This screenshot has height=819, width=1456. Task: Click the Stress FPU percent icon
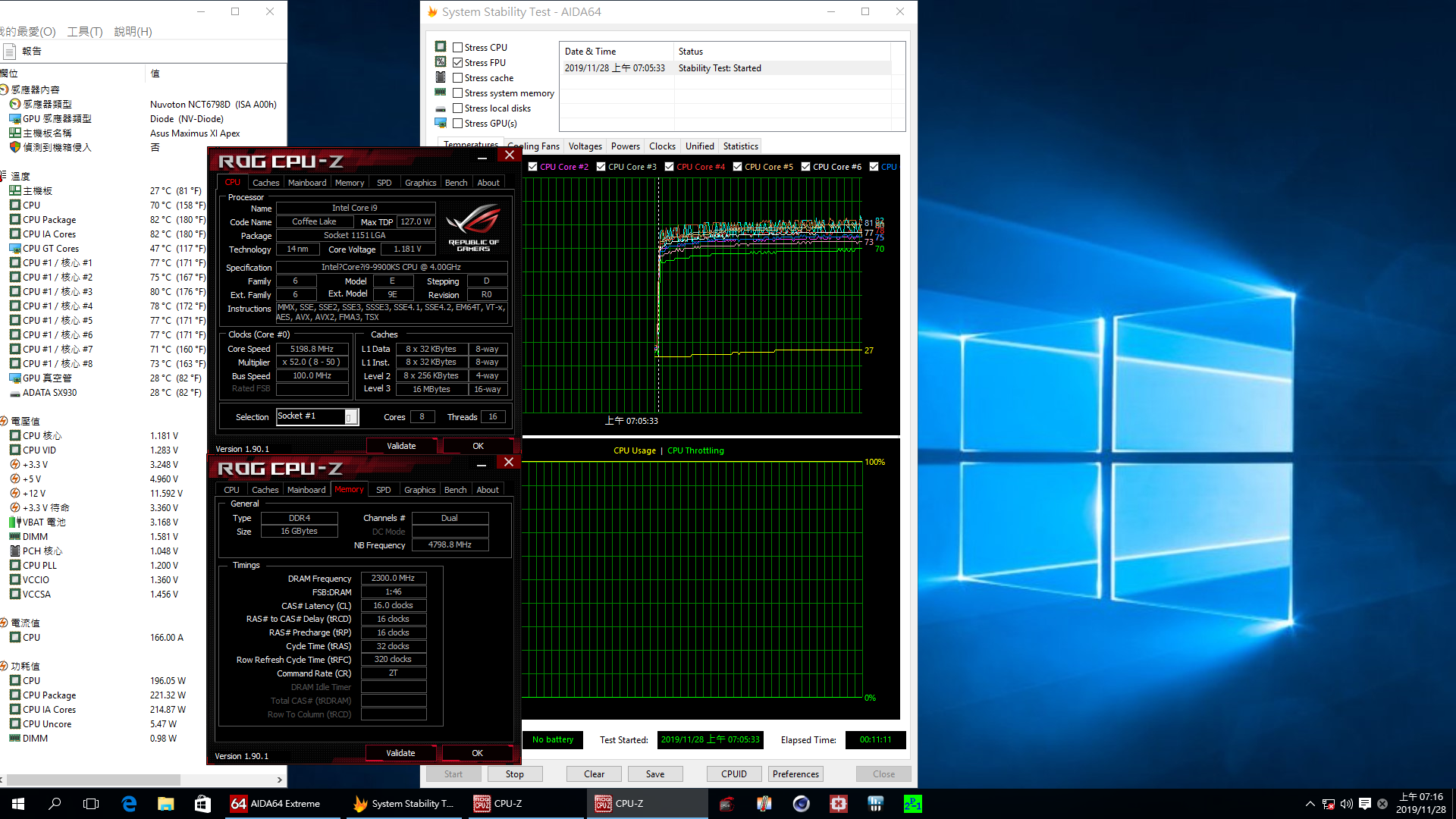(441, 62)
